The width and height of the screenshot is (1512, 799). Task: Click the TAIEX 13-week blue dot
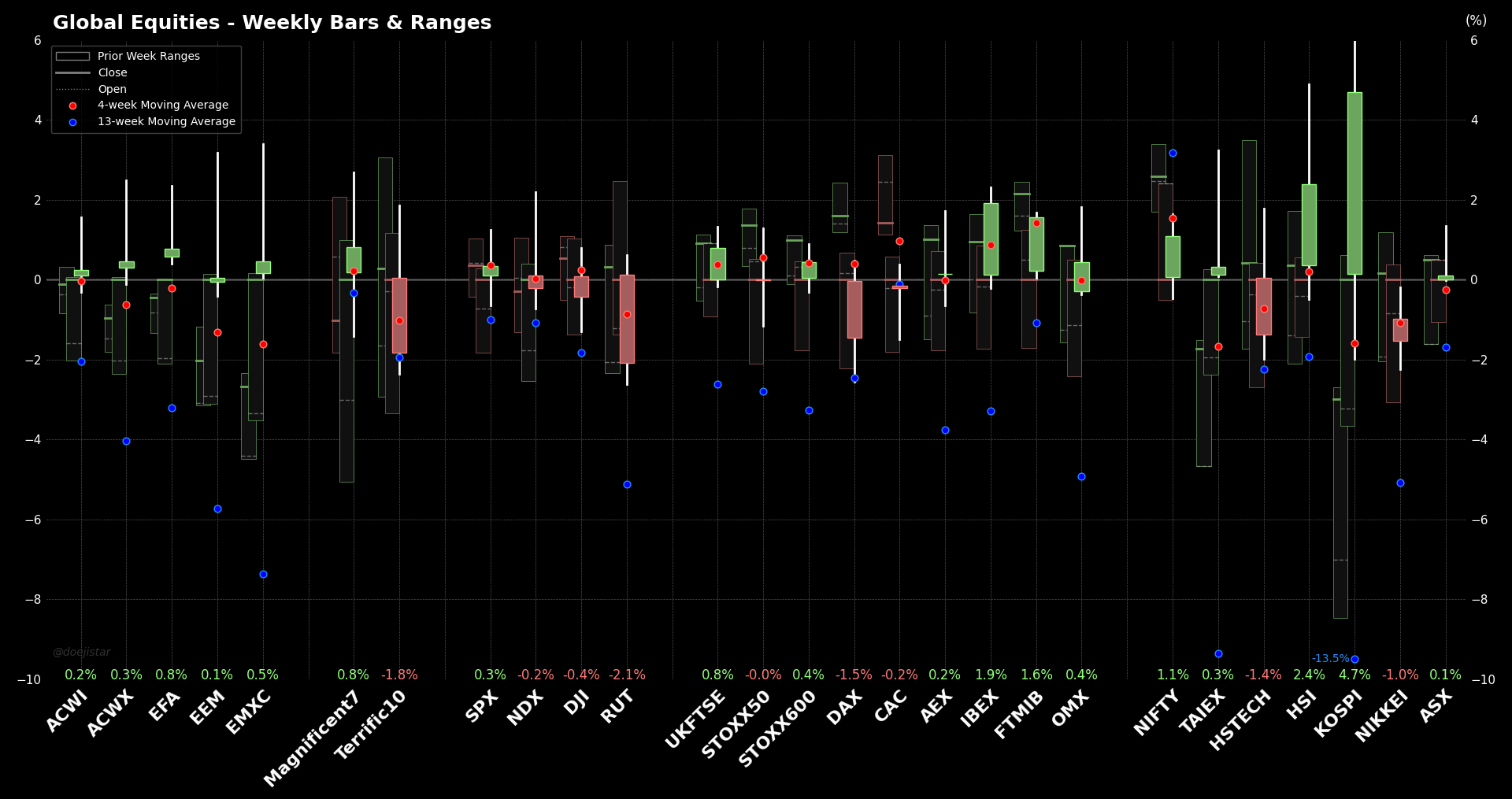[x=1218, y=653]
